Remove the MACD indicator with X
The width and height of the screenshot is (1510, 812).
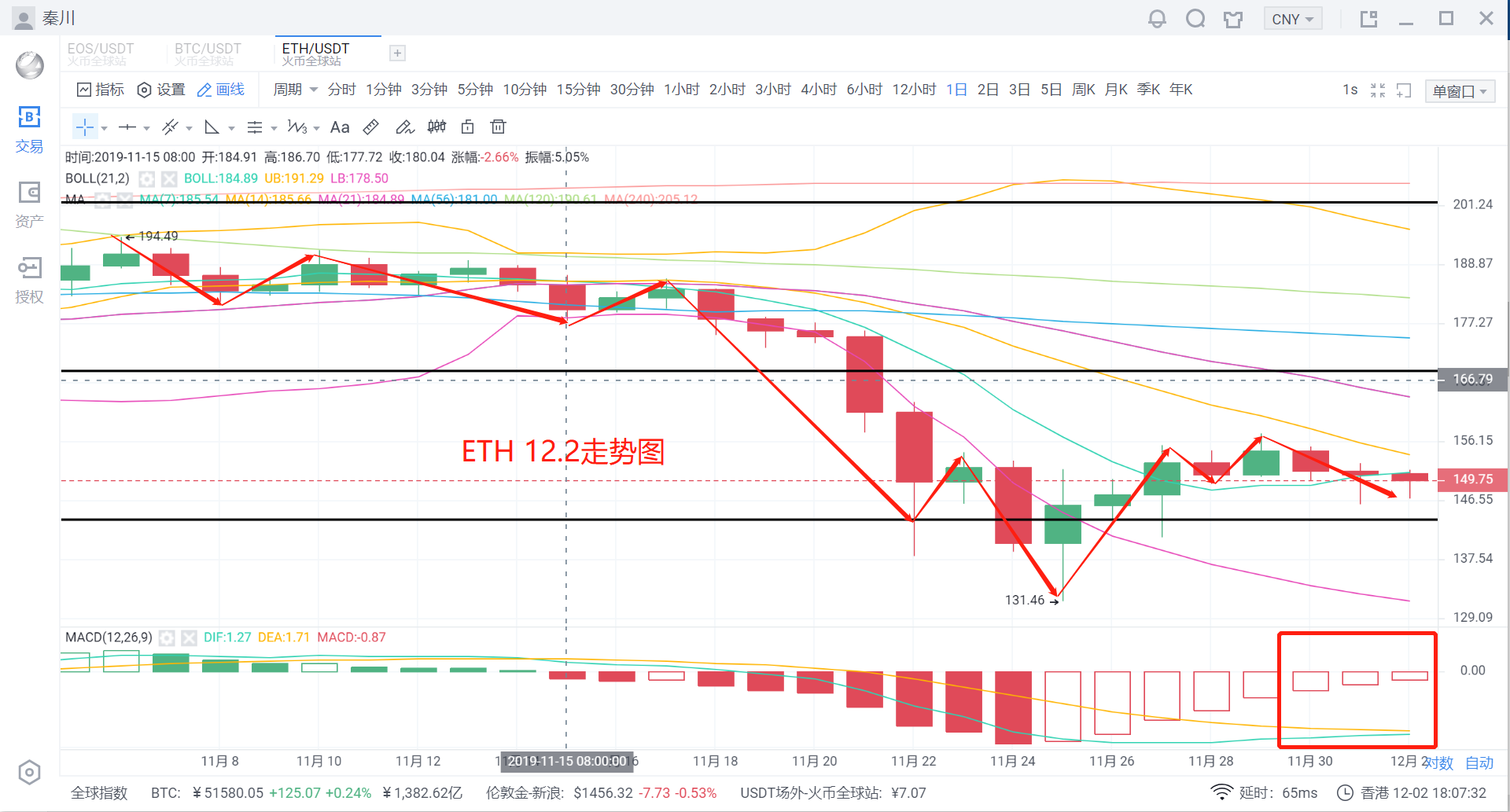189,637
